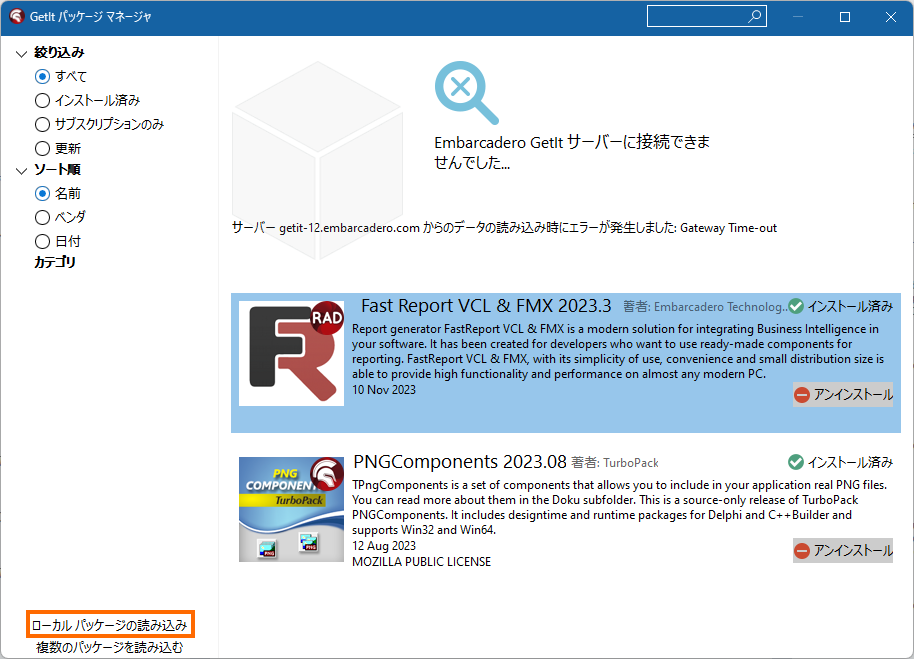The image size is (914, 659).
Task: Click the green installed checkmark on Fast Report
Action: [x=795, y=306]
